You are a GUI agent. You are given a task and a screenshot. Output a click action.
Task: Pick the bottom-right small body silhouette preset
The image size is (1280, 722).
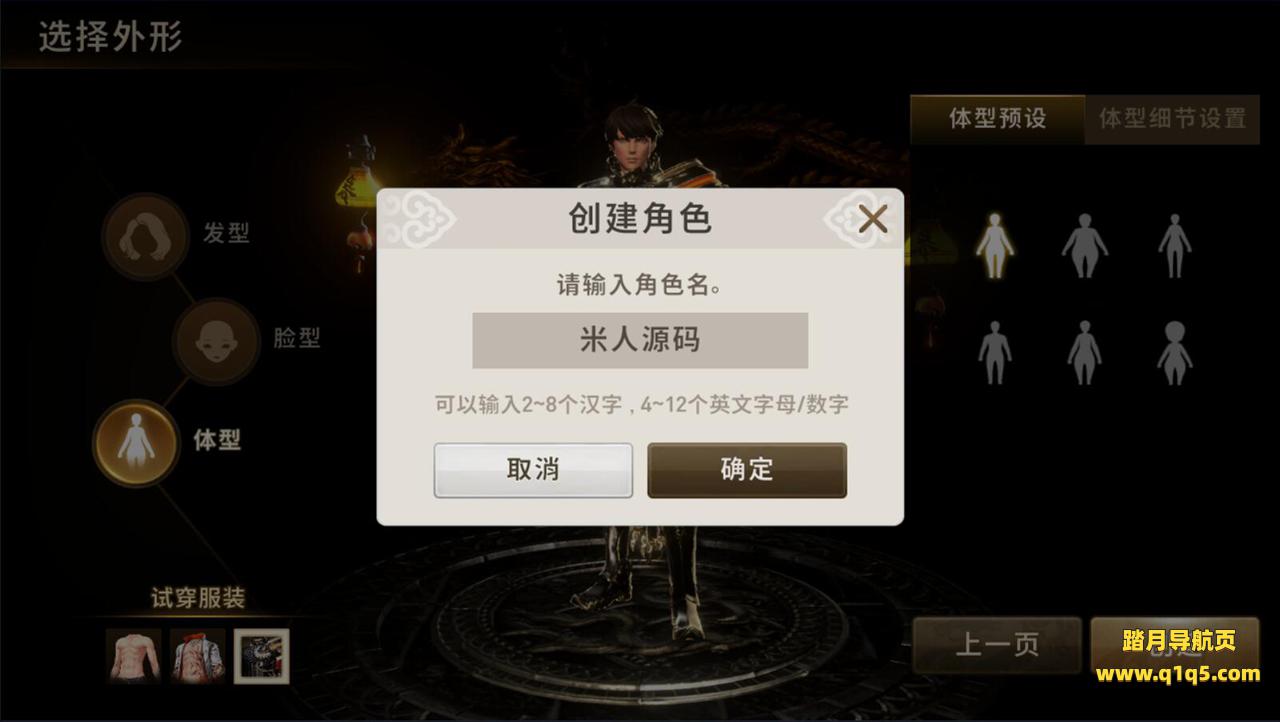1174,353
